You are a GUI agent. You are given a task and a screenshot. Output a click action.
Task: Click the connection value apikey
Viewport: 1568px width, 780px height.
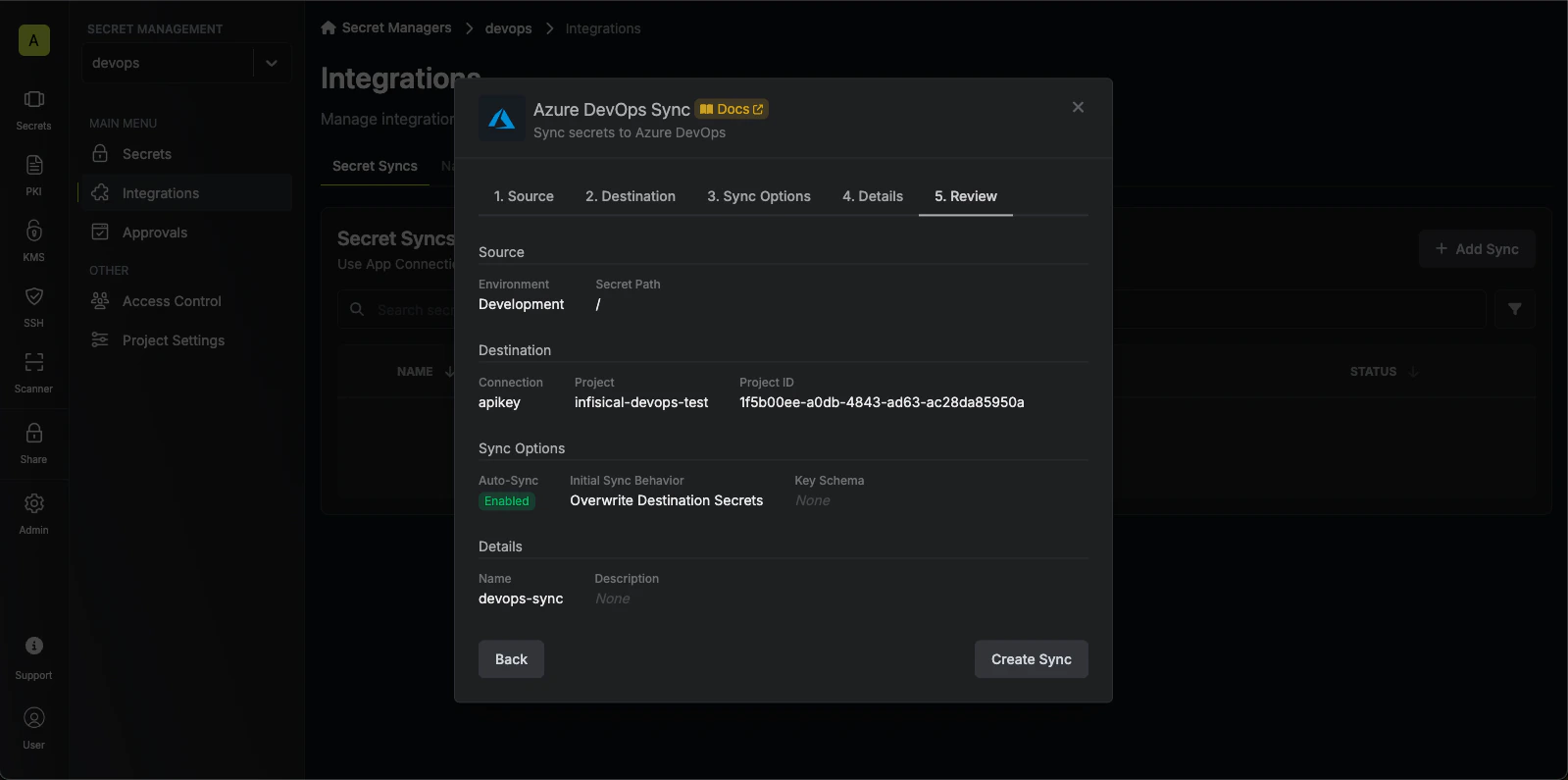(x=499, y=402)
